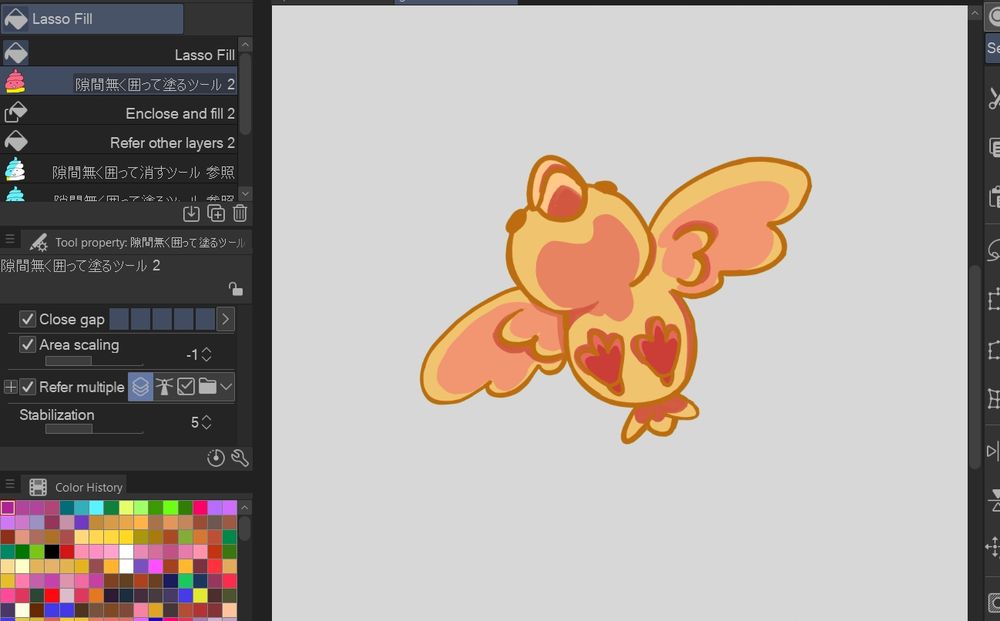Expand Close gap options arrow
This screenshot has width=1000, height=621.
click(x=225, y=319)
